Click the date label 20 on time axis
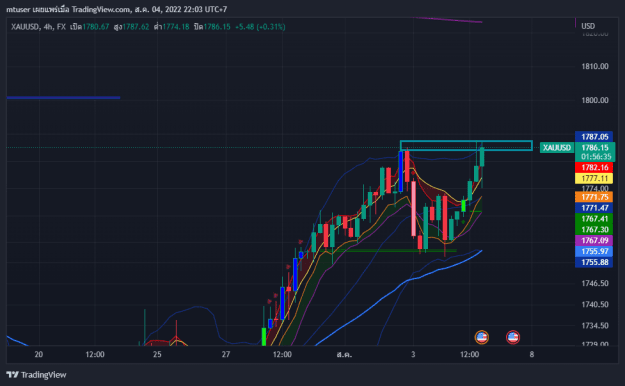Viewport: 625px width, 386px height. [39, 354]
